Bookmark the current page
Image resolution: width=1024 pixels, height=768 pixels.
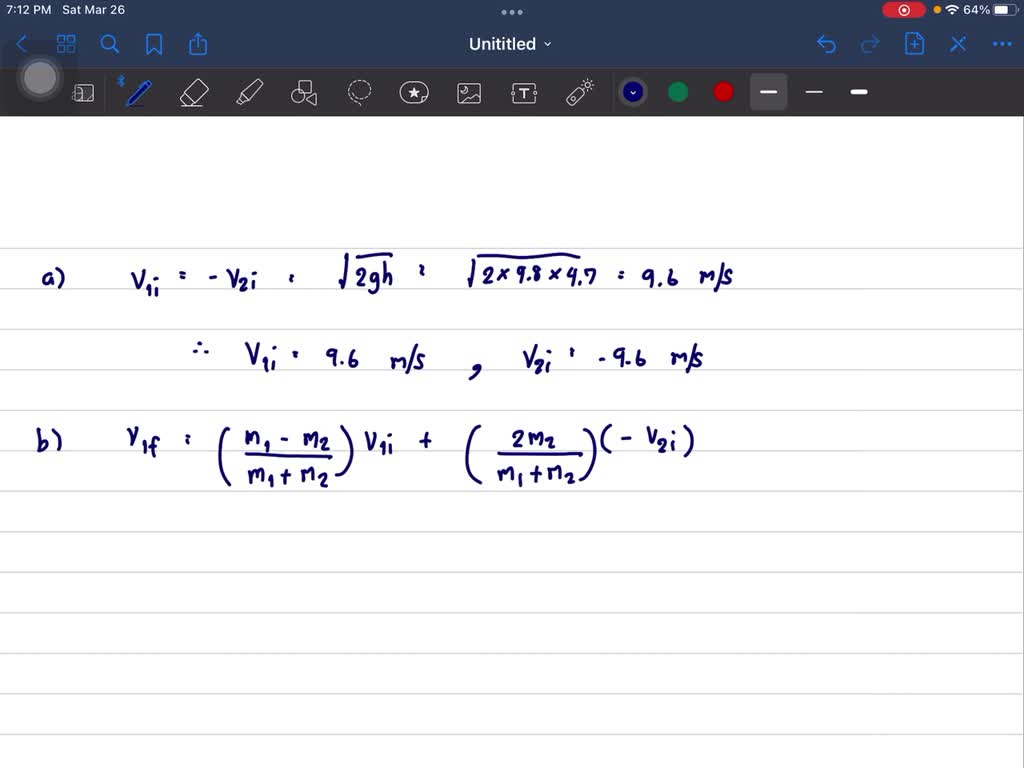(155, 44)
